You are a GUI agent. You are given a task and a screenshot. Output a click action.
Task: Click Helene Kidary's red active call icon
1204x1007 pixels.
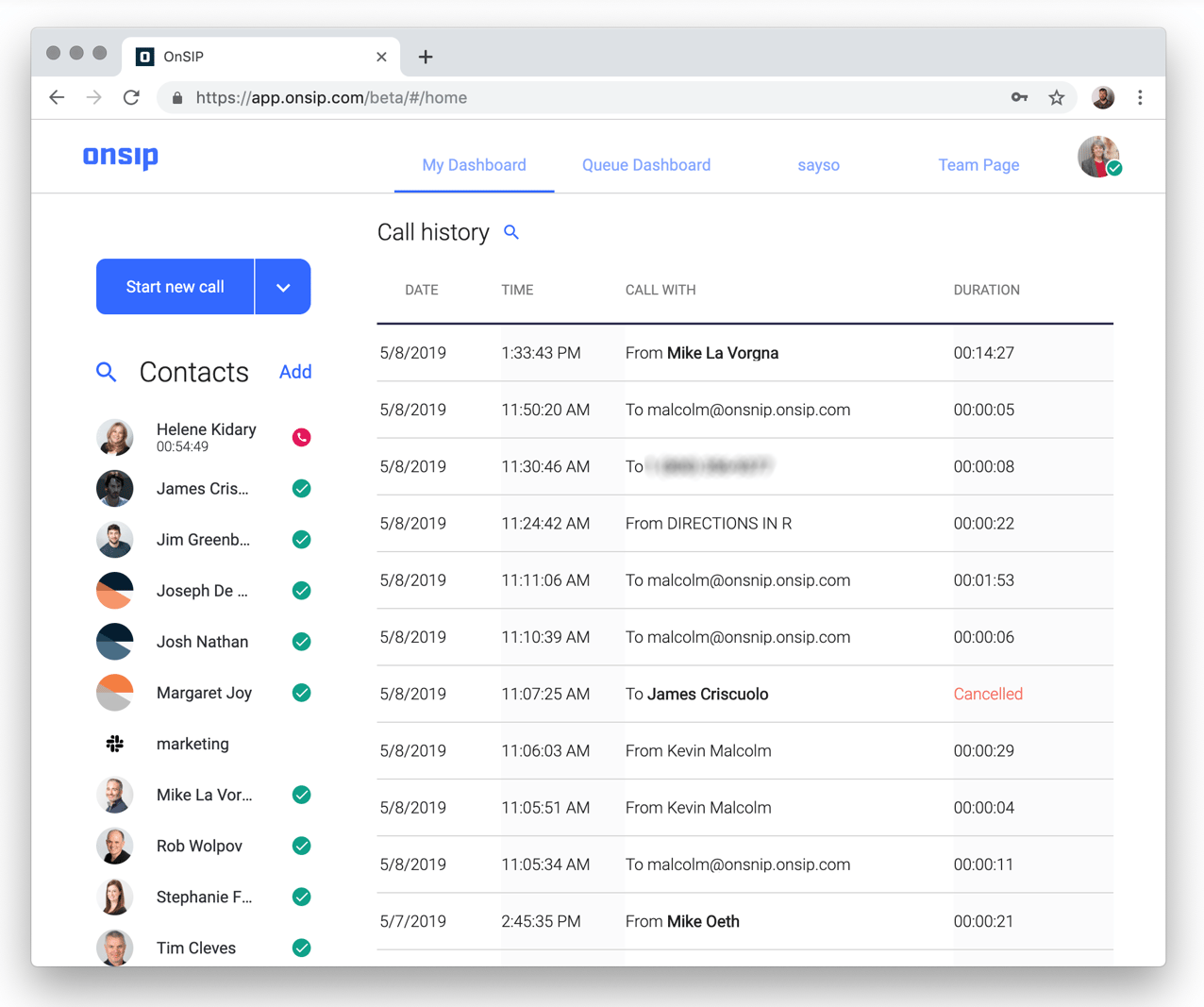pos(301,437)
